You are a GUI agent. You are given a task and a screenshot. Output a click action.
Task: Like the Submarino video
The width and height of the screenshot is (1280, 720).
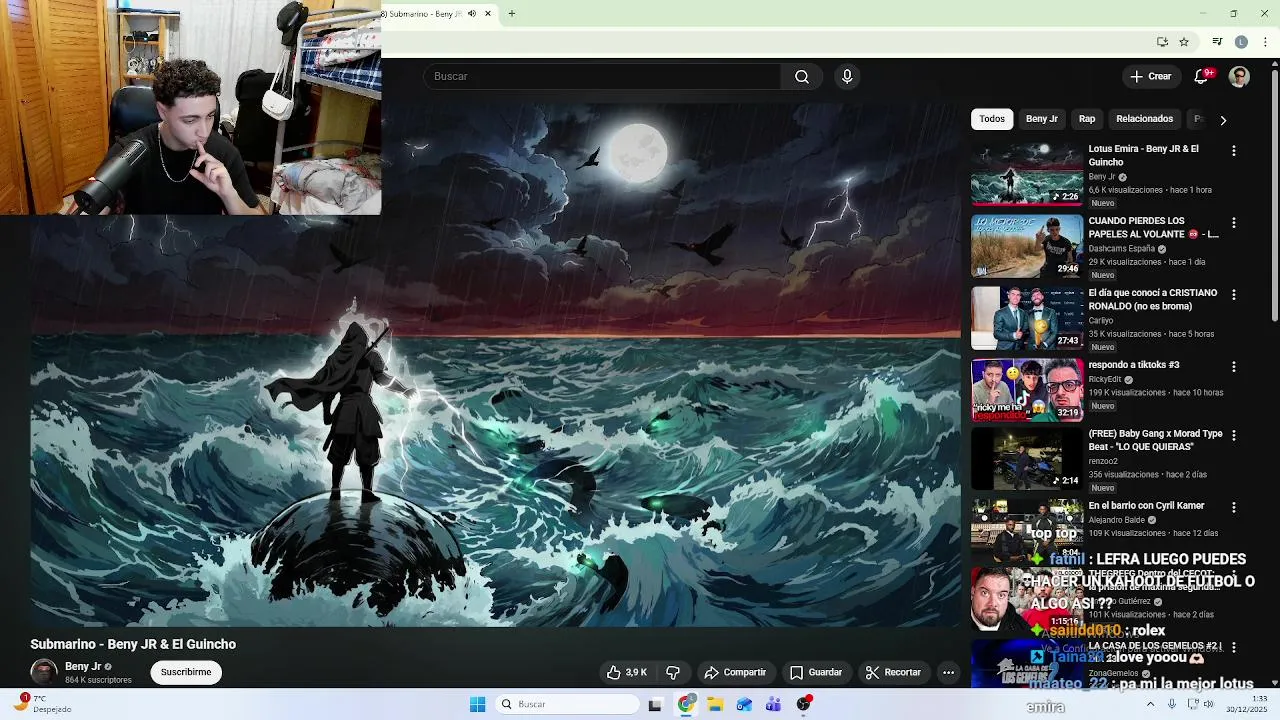click(x=626, y=672)
